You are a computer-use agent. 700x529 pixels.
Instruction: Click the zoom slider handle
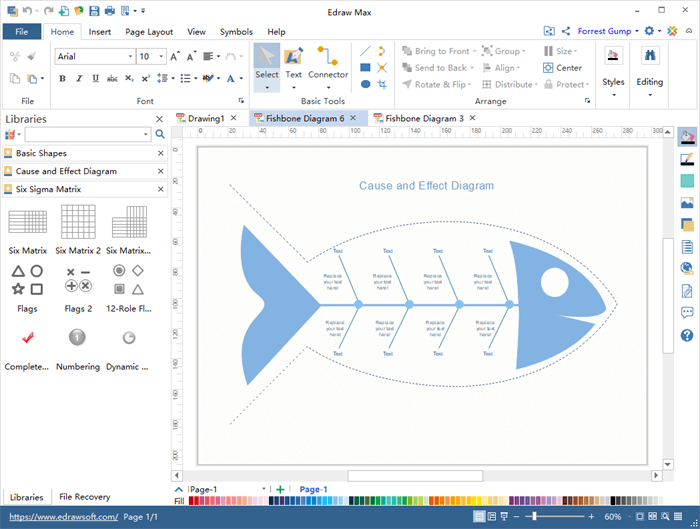click(x=534, y=517)
